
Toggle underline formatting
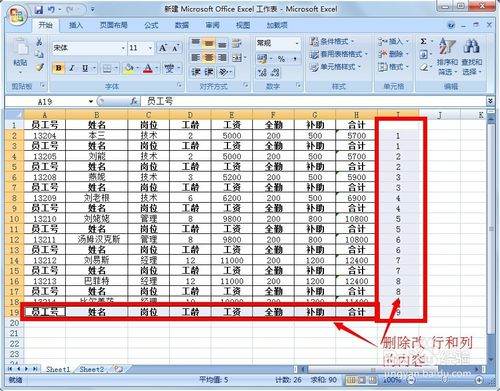click(85, 68)
